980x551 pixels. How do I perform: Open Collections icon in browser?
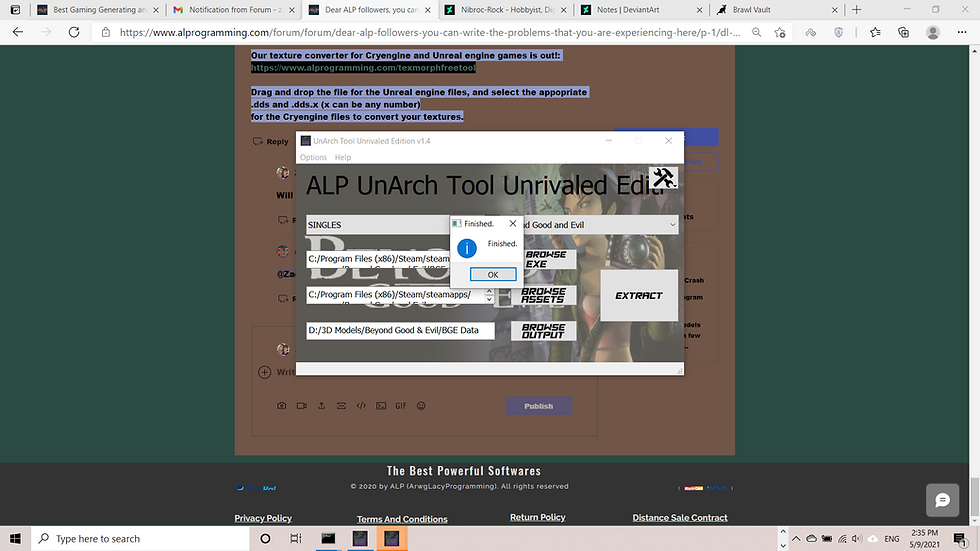[903, 32]
